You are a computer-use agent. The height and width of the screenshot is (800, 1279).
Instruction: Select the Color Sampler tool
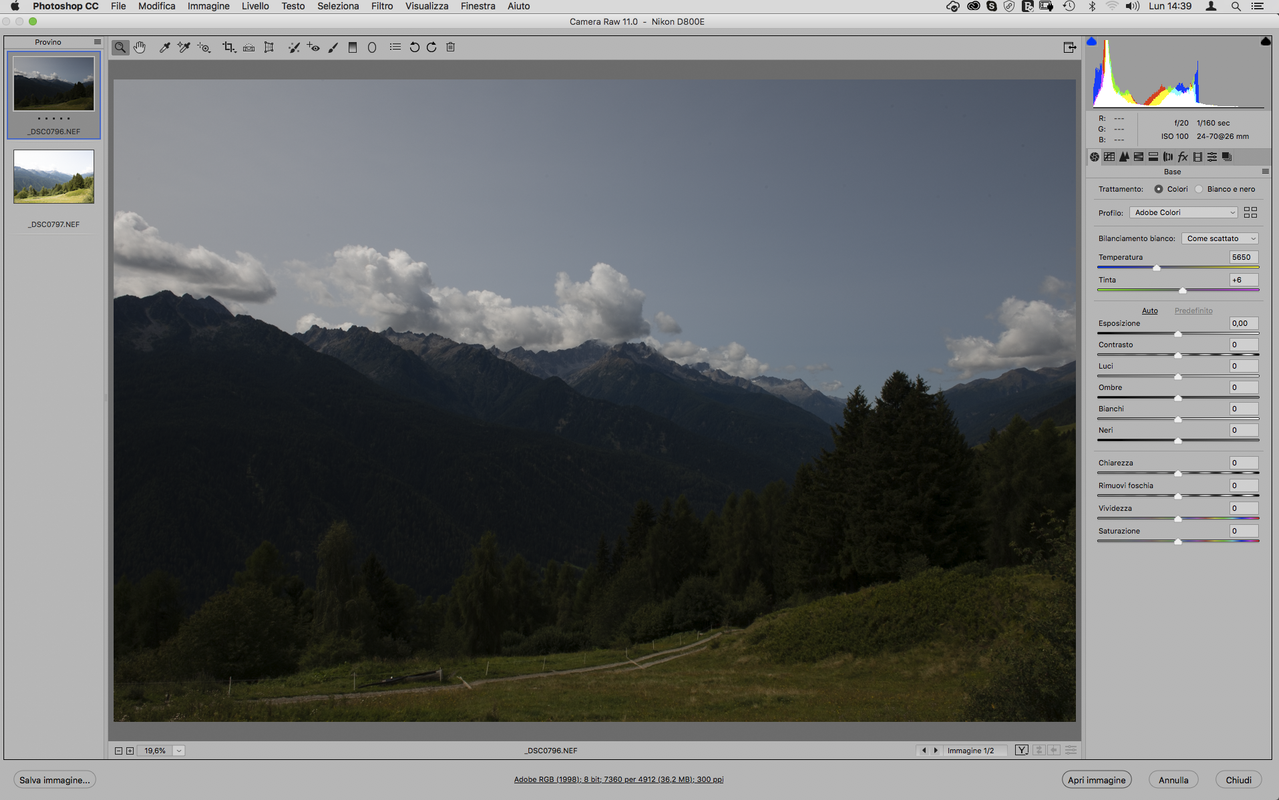click(184, 47)
